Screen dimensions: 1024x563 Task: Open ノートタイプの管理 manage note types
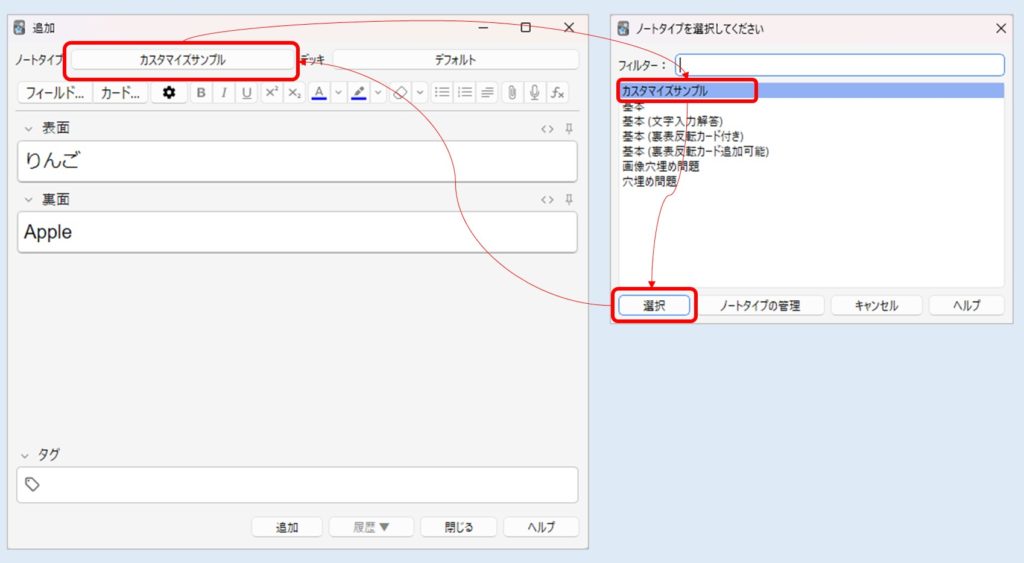pos(760,306)
